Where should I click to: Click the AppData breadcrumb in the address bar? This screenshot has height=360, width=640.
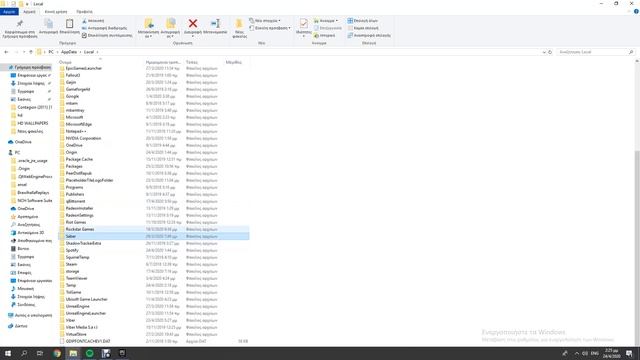pos(69,52)
